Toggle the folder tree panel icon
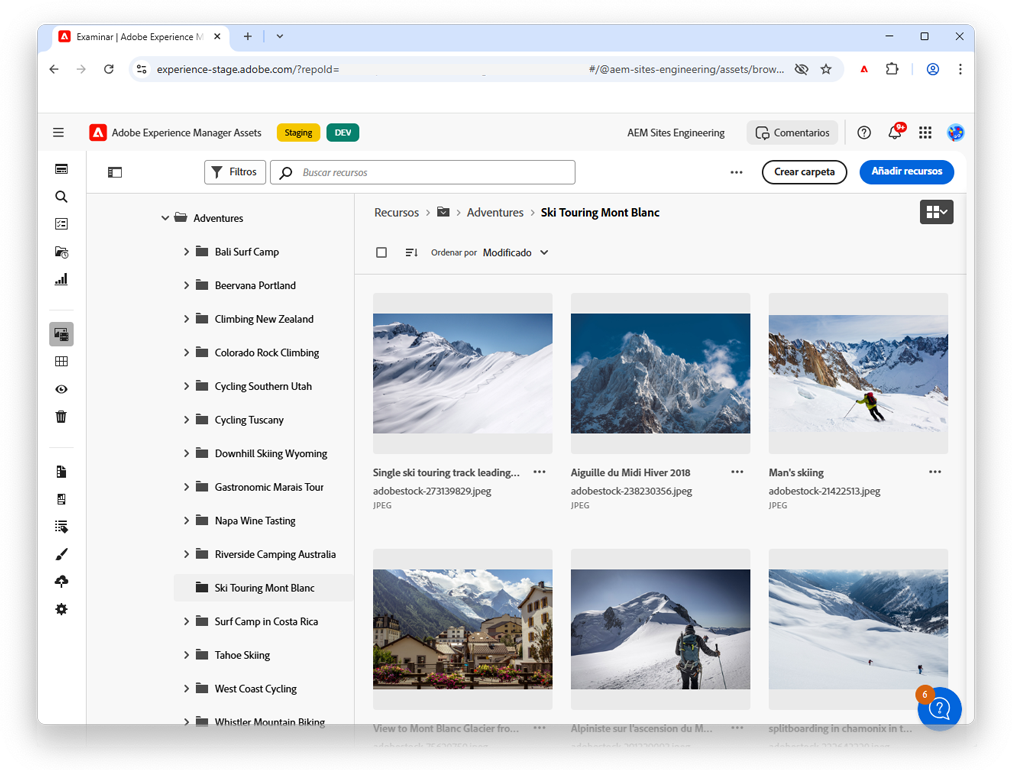The image size is (1024, 770). click(x=115, y=172)
